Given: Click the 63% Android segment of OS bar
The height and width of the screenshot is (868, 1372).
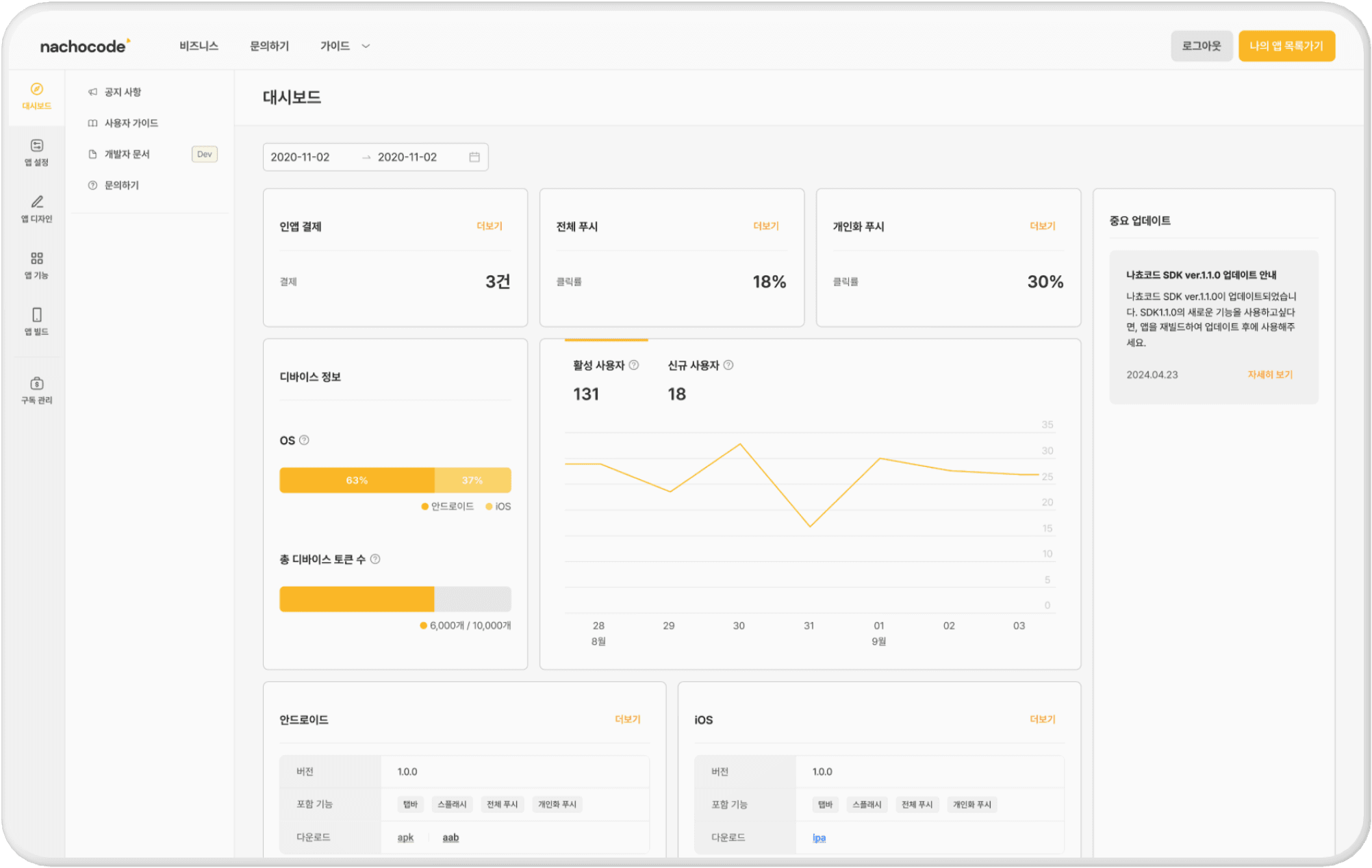Looking at the screenshot, I should (357, 480).
